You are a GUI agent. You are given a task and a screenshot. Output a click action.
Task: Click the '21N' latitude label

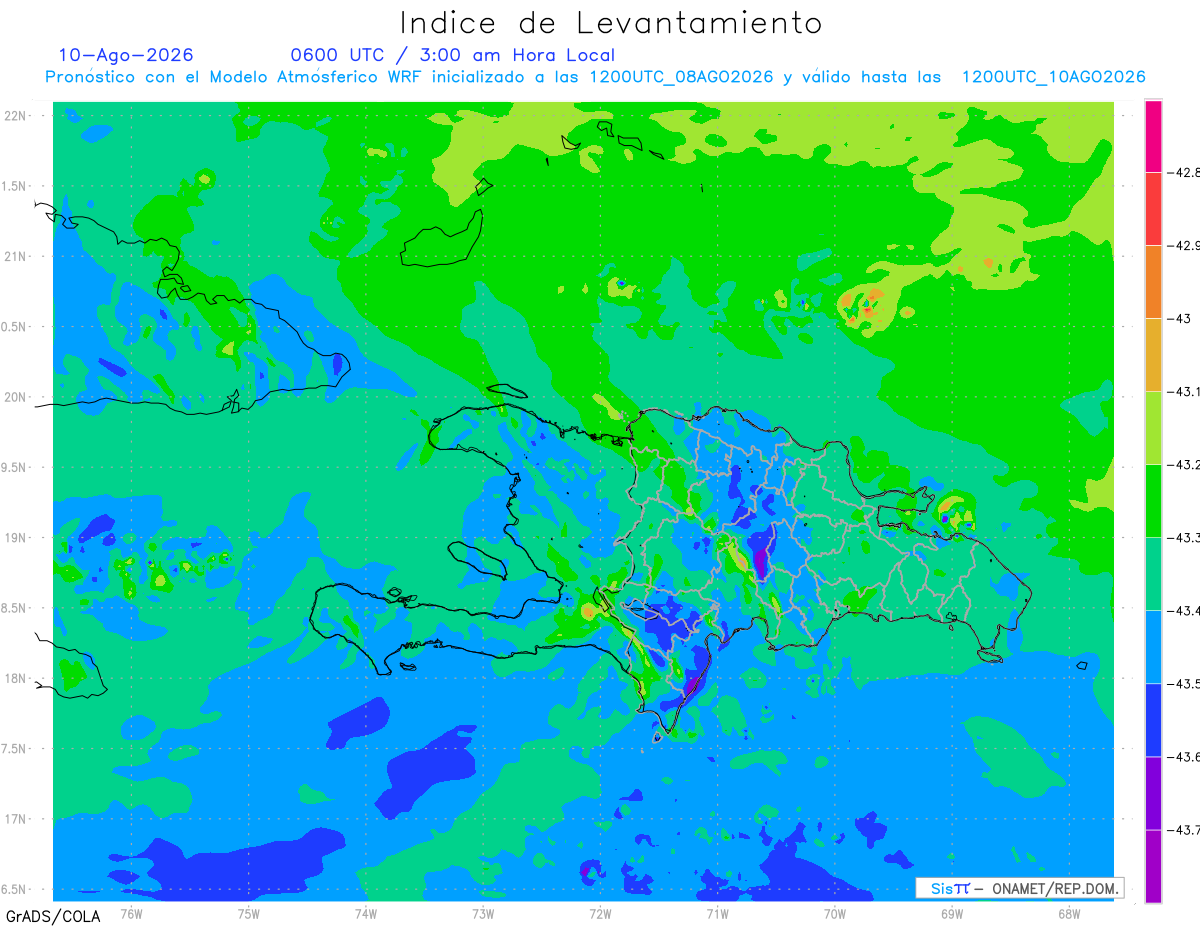[16, 256]
